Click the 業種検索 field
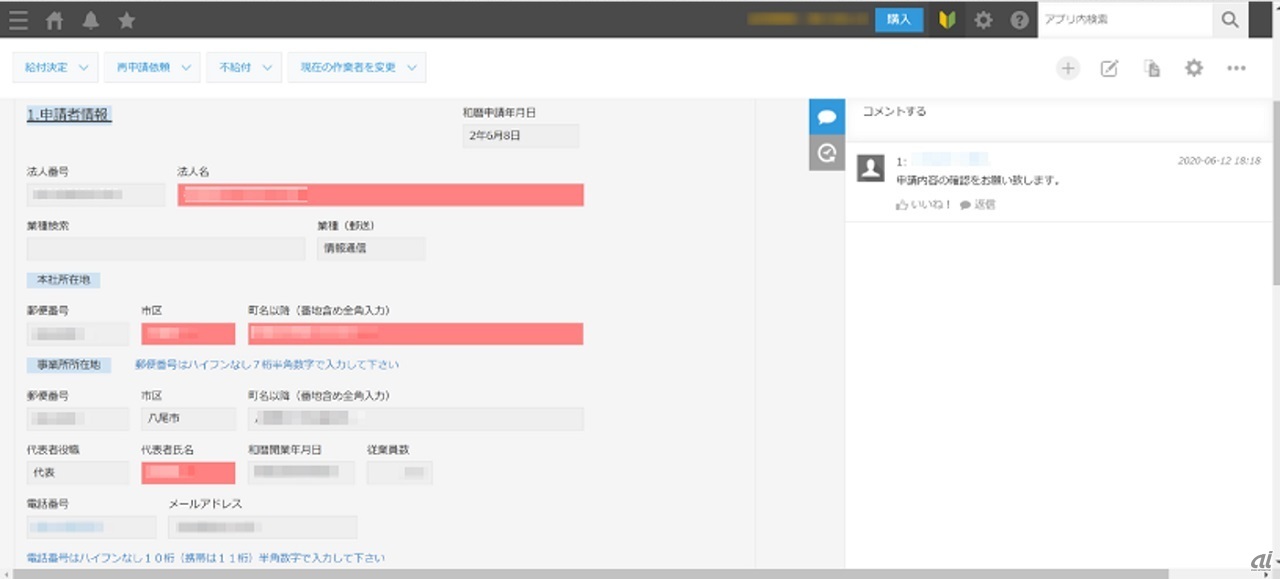1280x579 pixels. (x=166, y=249)
